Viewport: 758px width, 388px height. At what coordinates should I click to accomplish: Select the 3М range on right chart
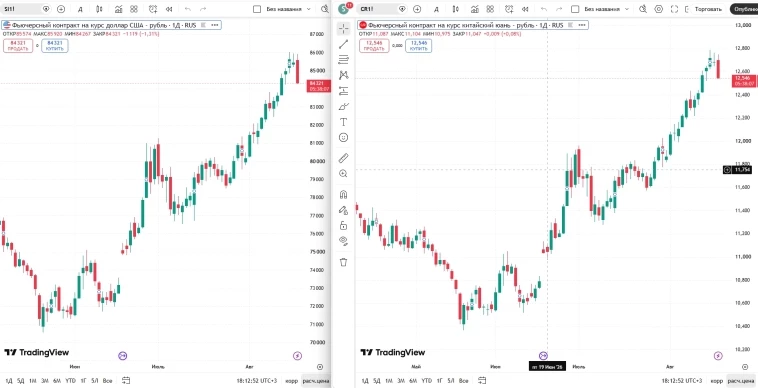pyautogui.click(x=401, y=381)
